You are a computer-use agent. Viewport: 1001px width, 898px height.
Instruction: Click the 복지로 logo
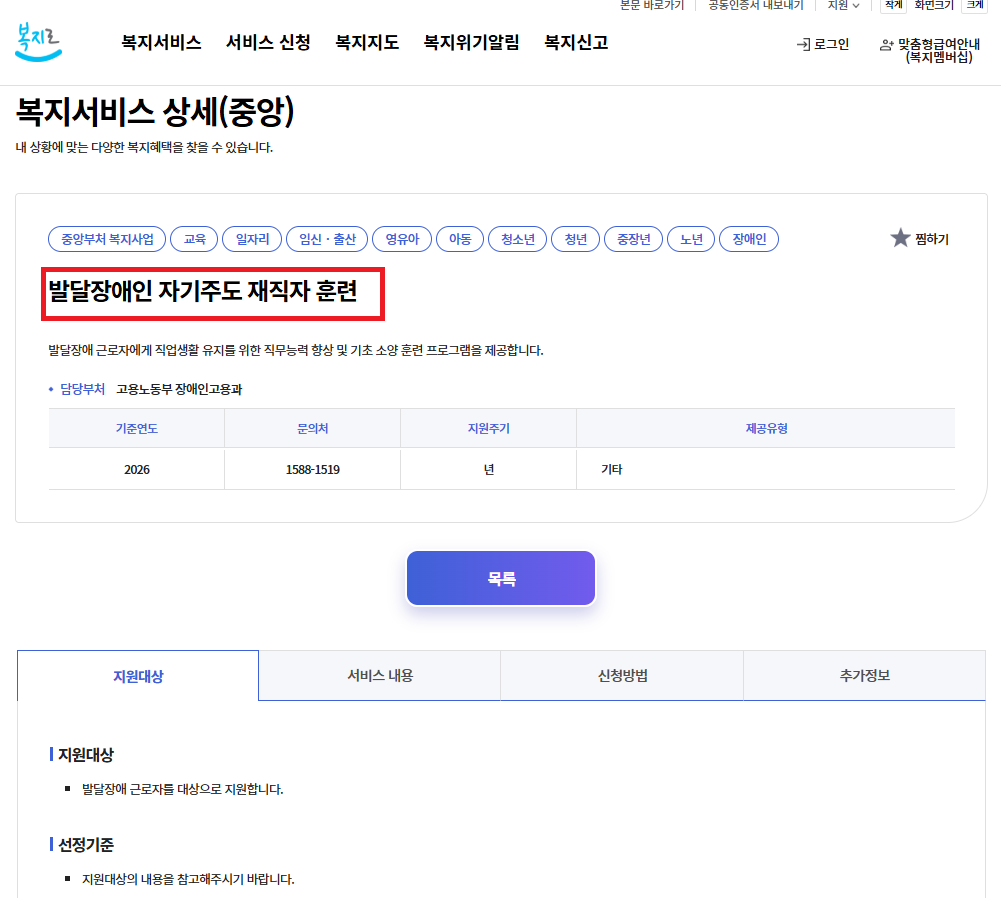coord(38,42)
